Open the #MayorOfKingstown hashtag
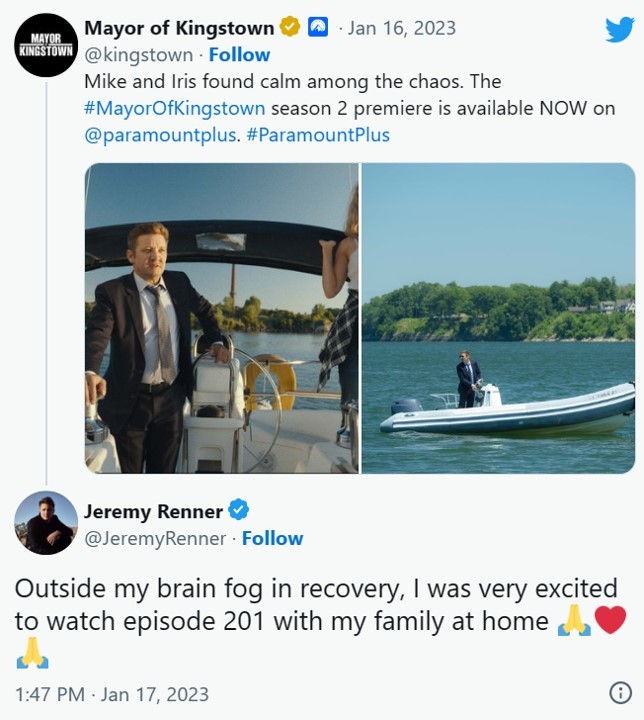The height and width of the screenshot is (720, 644). coord(176,108)
